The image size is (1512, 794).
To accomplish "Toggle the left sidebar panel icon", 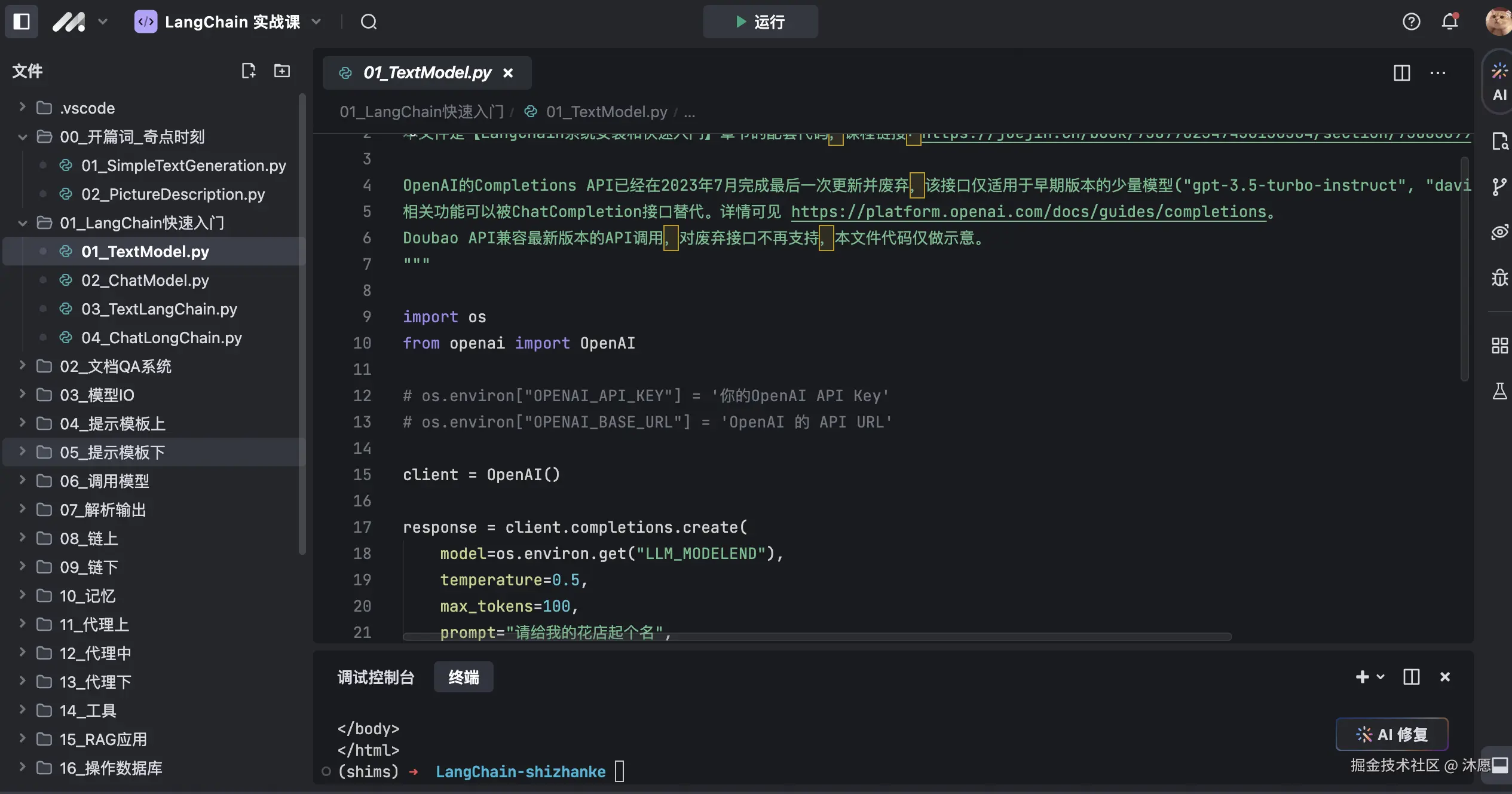I will coord(22,22).
